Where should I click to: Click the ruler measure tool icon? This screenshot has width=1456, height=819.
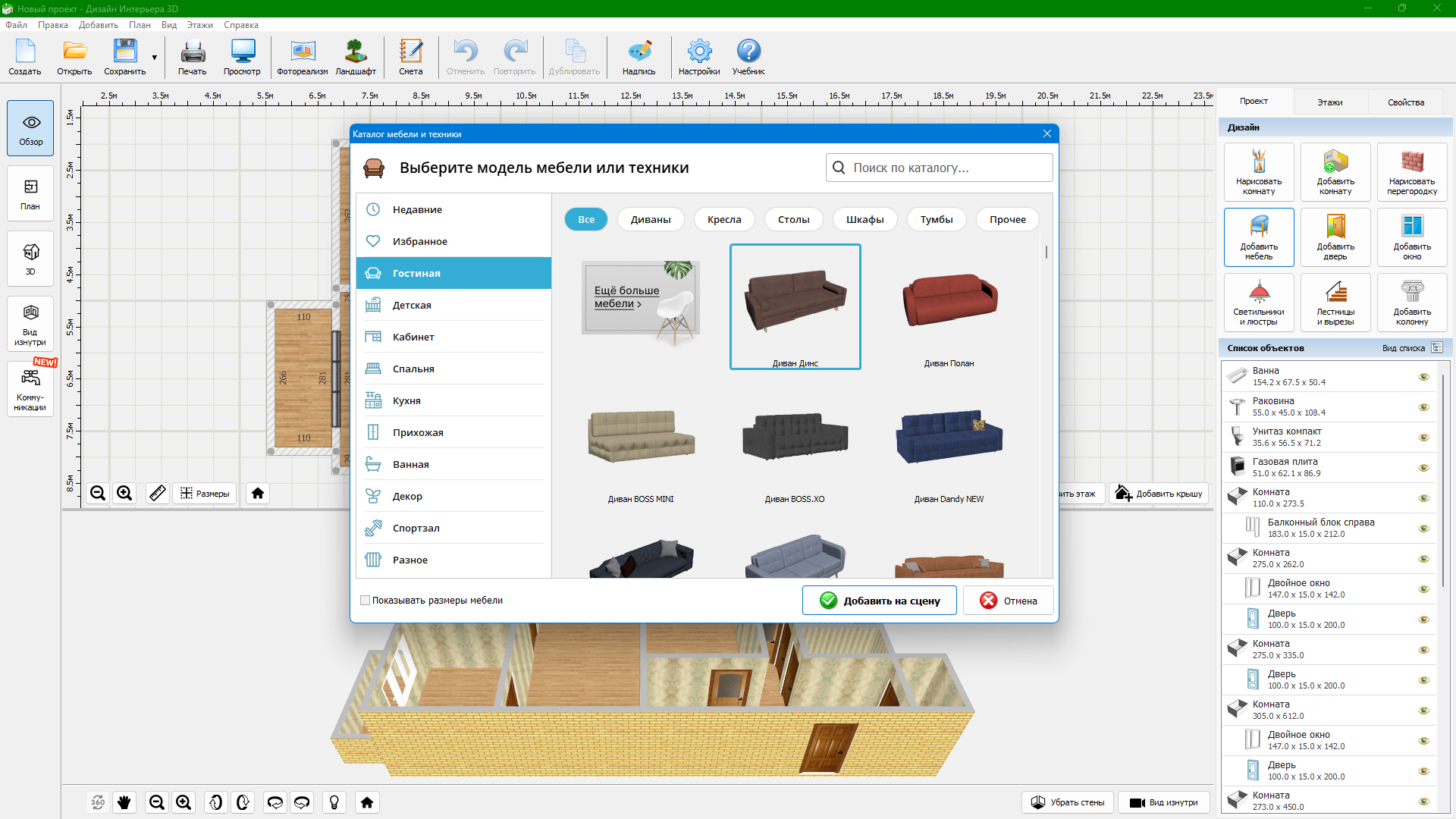(x=157, y=494)
